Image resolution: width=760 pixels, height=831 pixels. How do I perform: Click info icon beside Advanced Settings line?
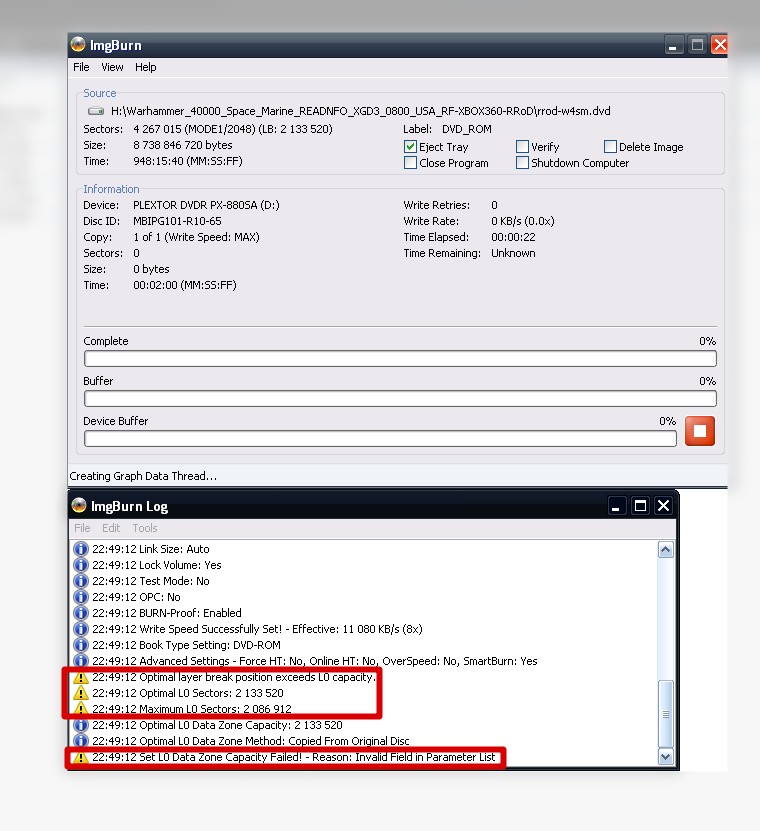[x=81, y=661]
